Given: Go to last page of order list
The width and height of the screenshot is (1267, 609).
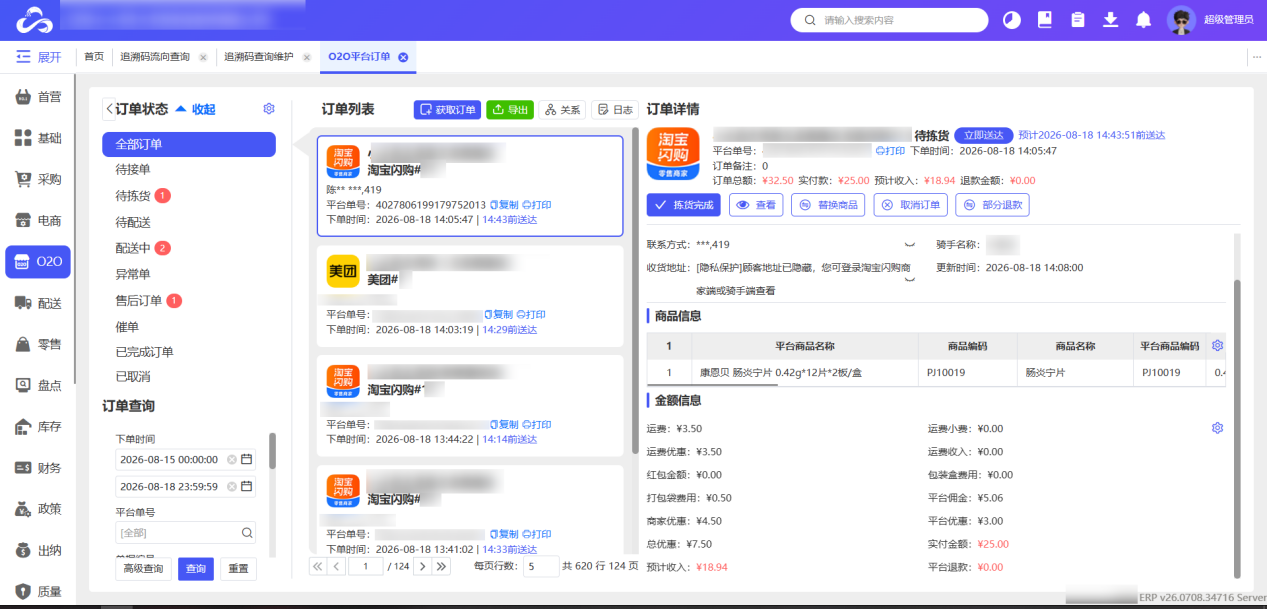Looking at the screenshot, I should [441, 566].
